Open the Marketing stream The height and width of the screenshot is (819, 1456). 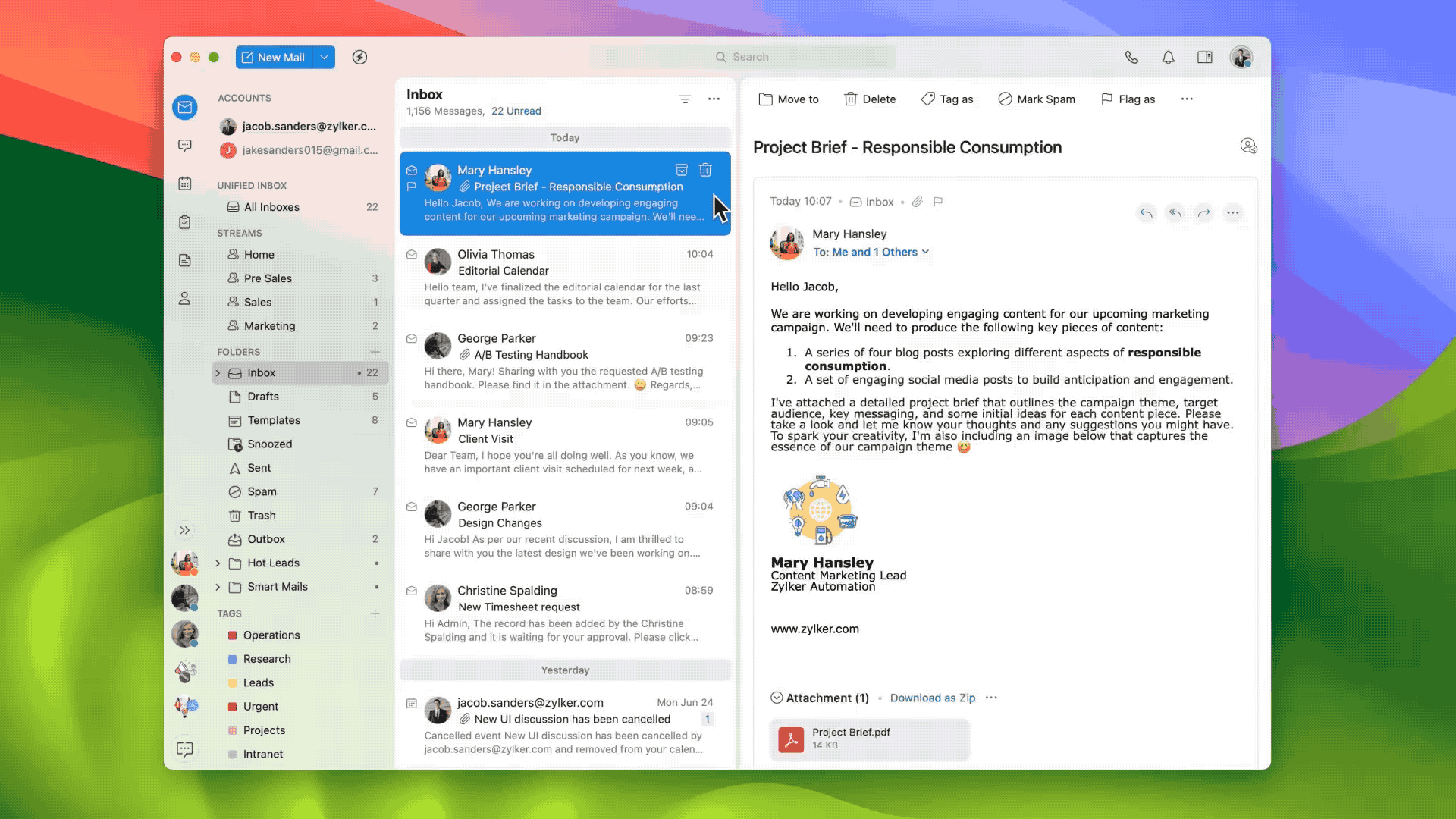(x=269, y=326)
